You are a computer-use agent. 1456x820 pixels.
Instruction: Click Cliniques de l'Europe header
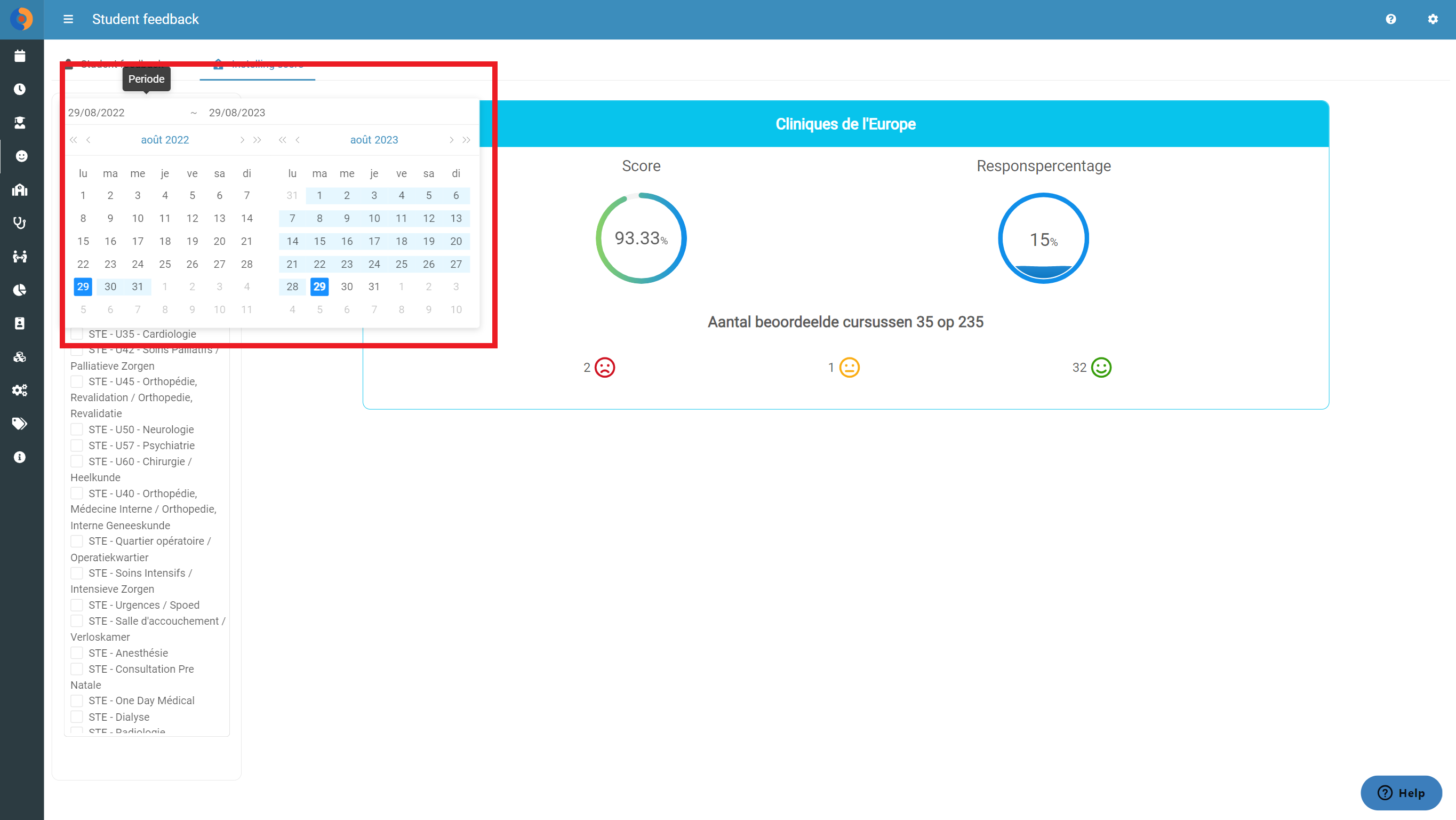845,124
